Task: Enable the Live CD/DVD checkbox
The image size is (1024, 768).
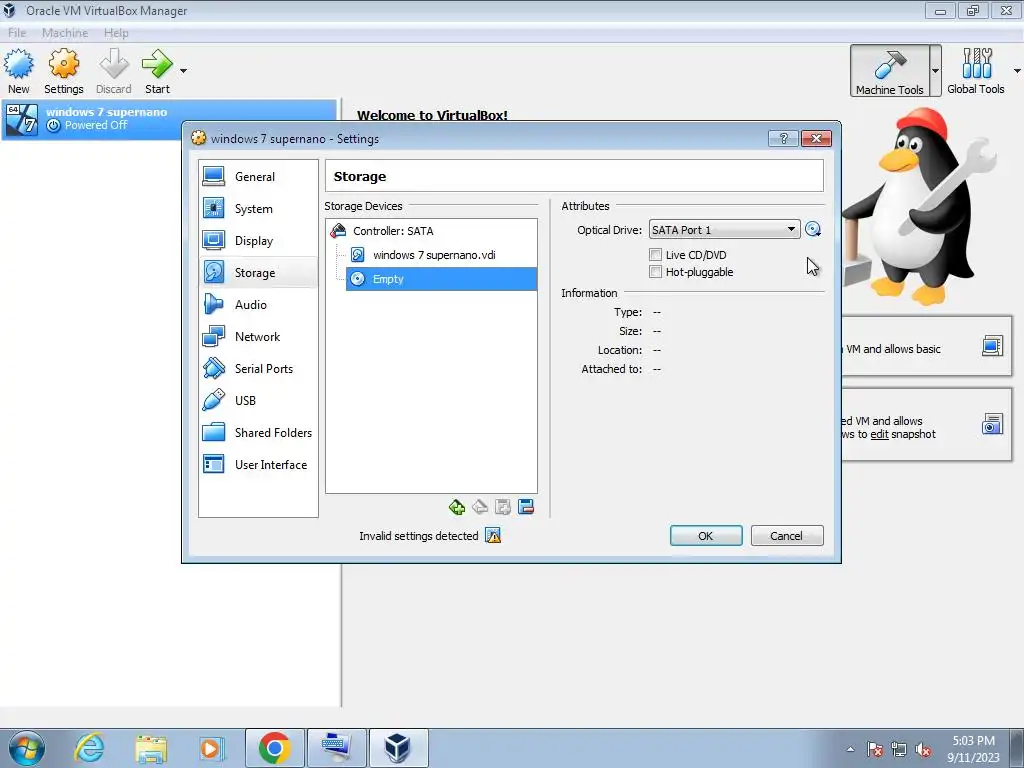Action: [655, 255]
